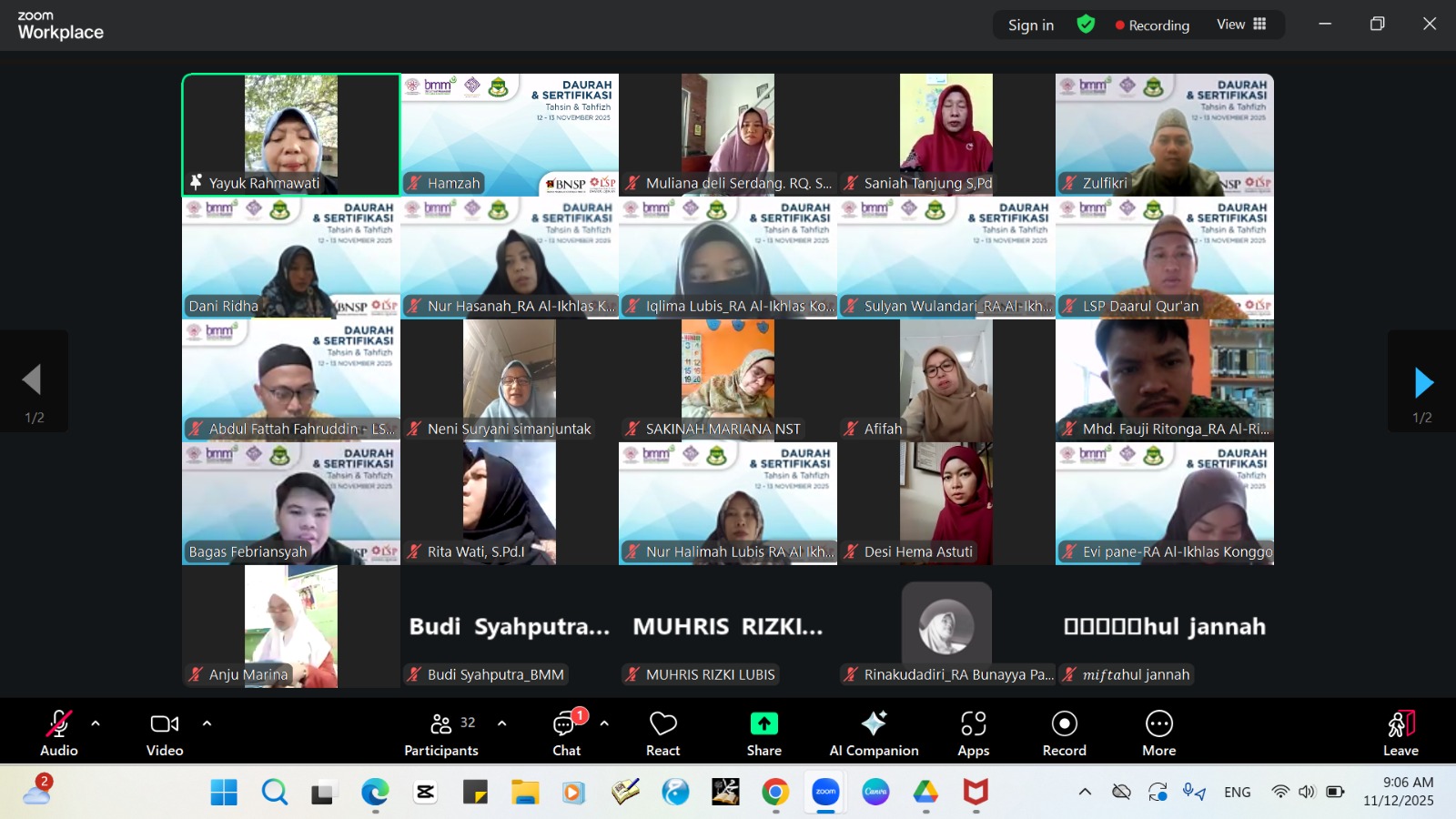Open the View layout menu
1456x819 pixels.
pos(1241,25)
